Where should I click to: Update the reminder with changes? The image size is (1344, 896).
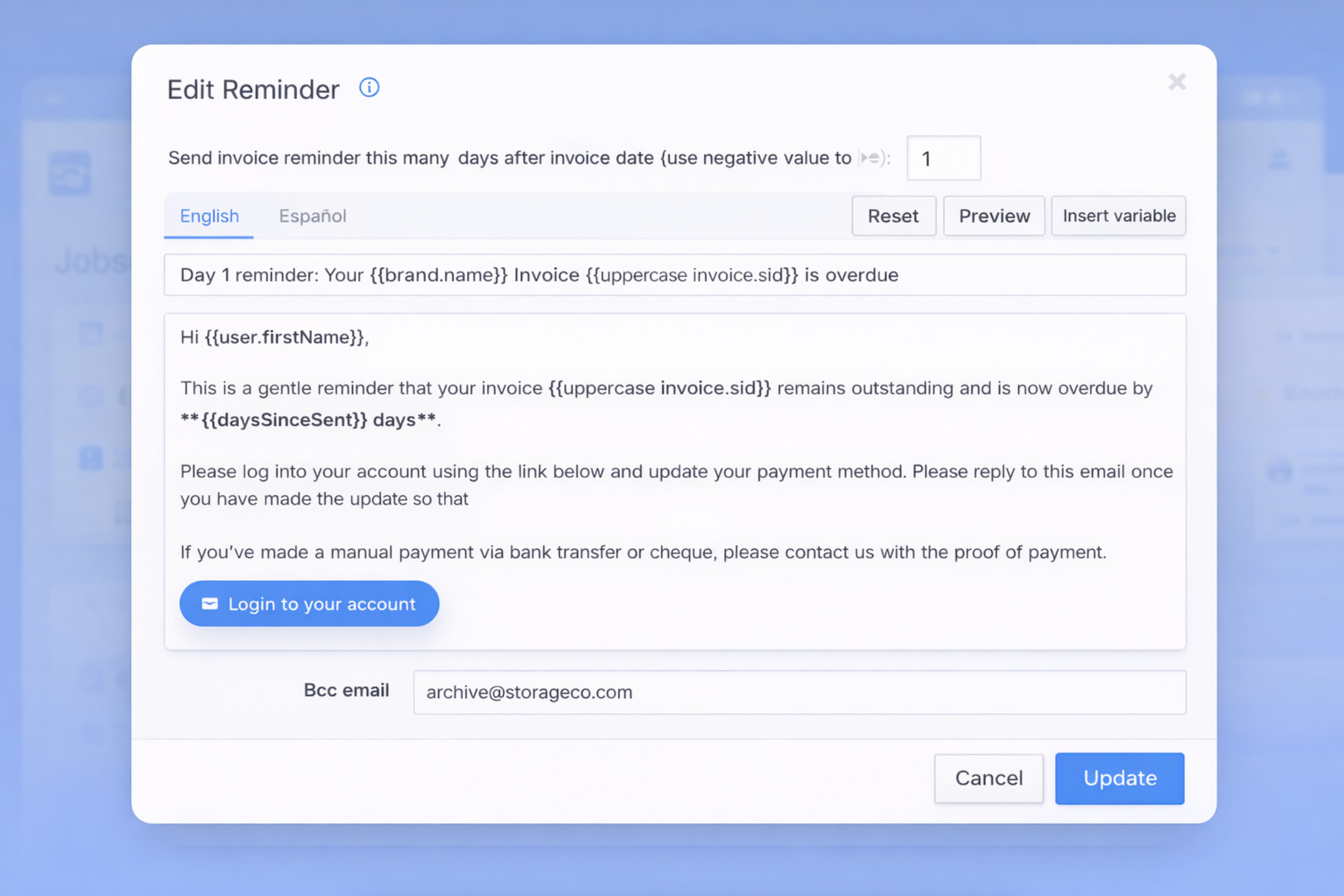[1119, 778]
